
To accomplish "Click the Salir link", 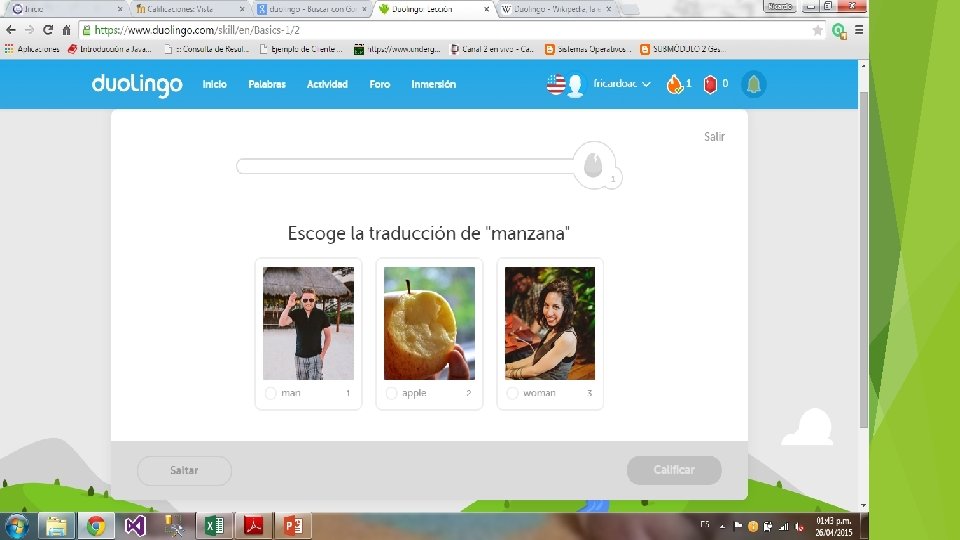I will [x=714, y=137].
